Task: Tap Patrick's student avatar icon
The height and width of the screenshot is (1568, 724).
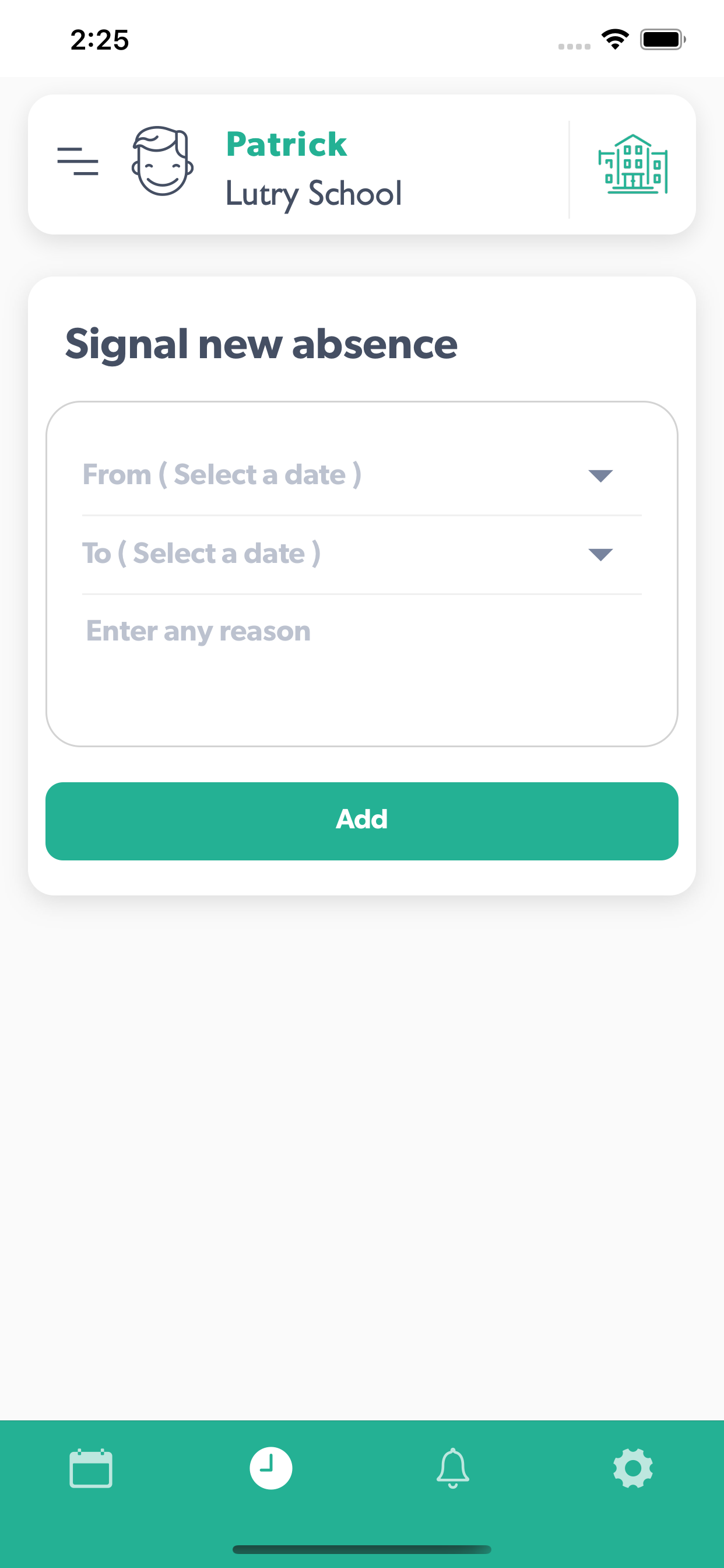Action: click(x=163, y=162)
